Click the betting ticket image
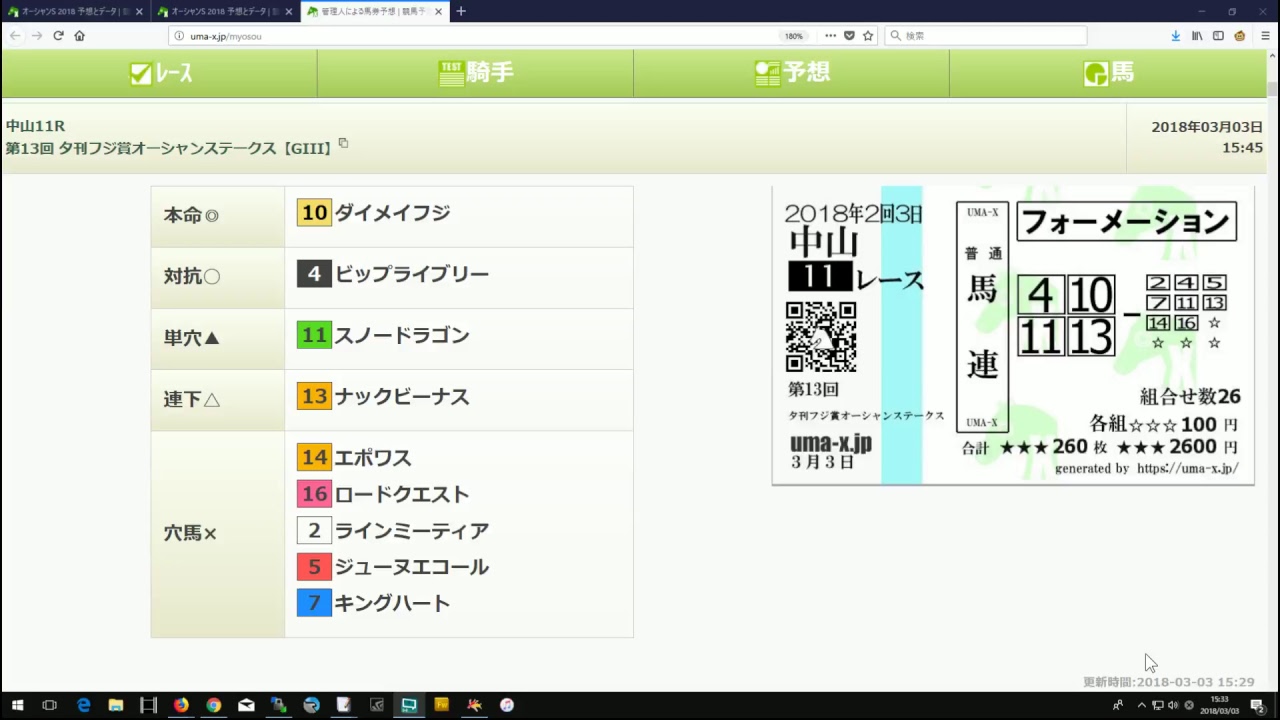 coord(1012,335)
